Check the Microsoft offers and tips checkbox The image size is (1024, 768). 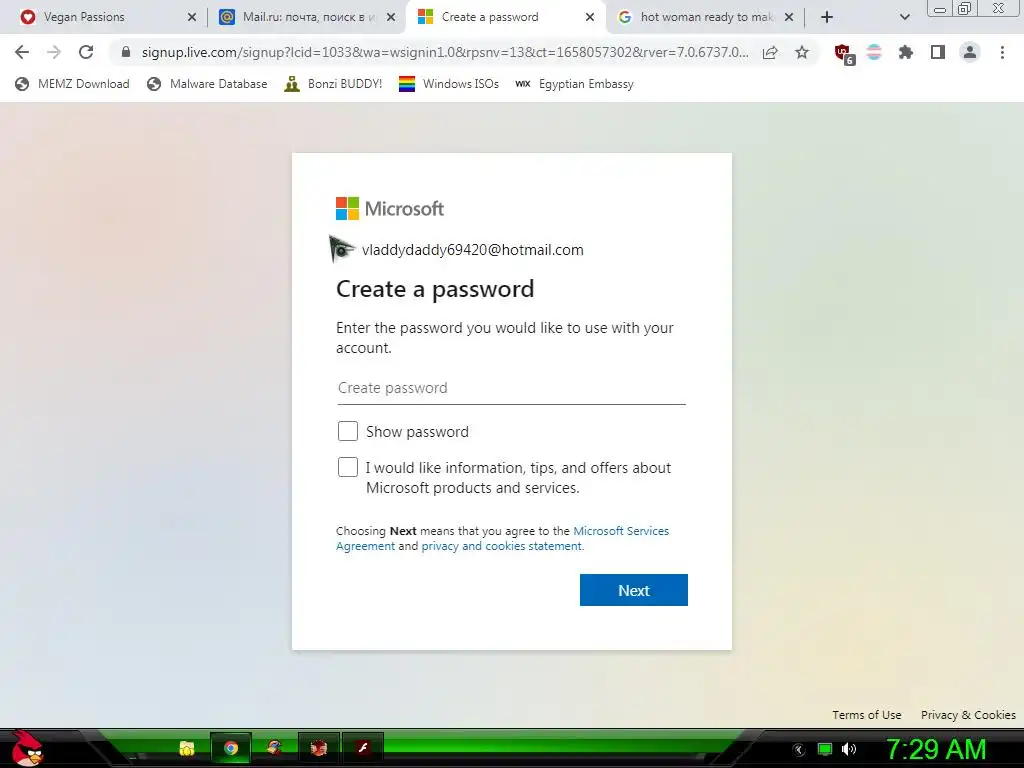point(348,467)
